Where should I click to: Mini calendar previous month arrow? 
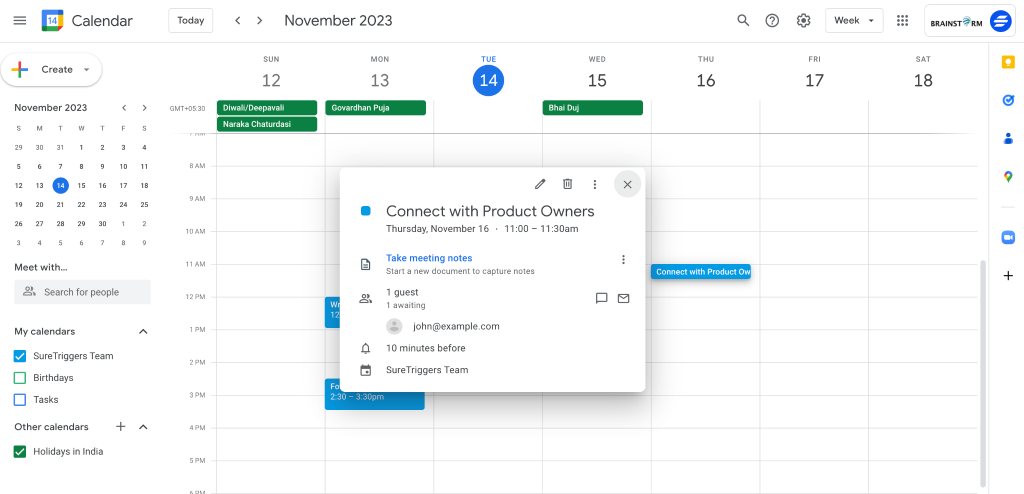point(124,108)
